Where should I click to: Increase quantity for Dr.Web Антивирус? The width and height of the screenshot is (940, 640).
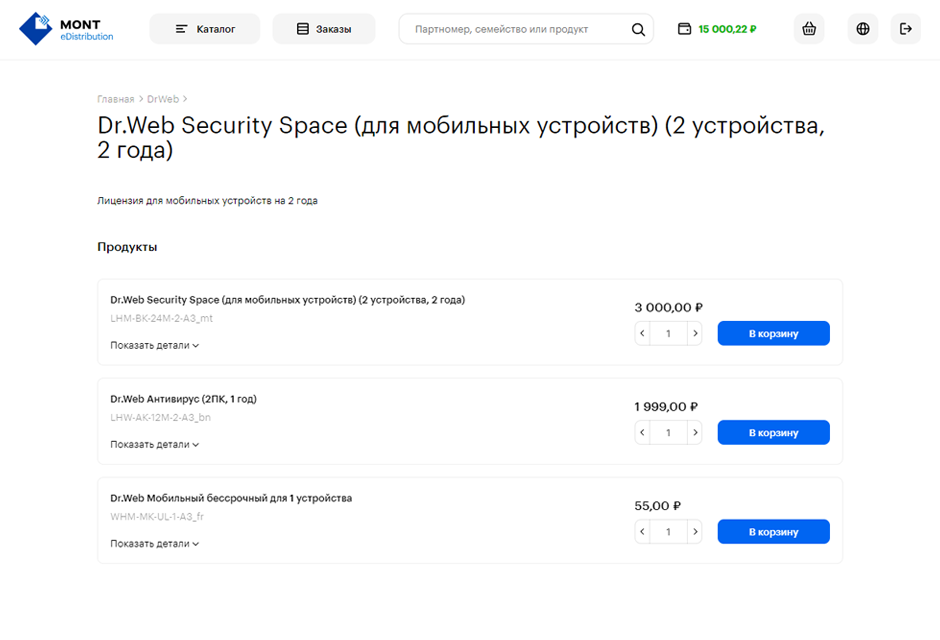(694, 433)
